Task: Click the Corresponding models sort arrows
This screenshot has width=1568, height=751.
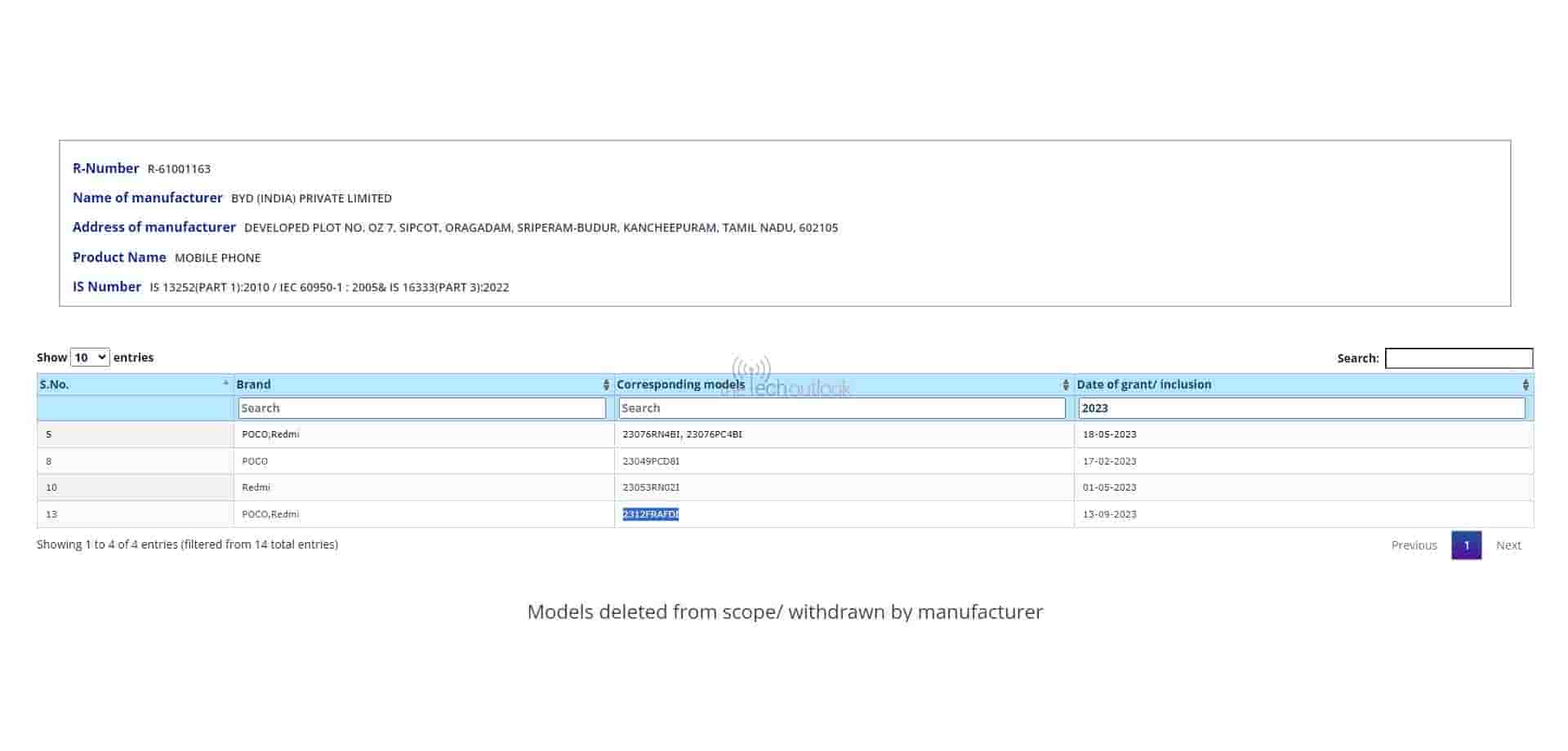Action: tap(1065, 384)
